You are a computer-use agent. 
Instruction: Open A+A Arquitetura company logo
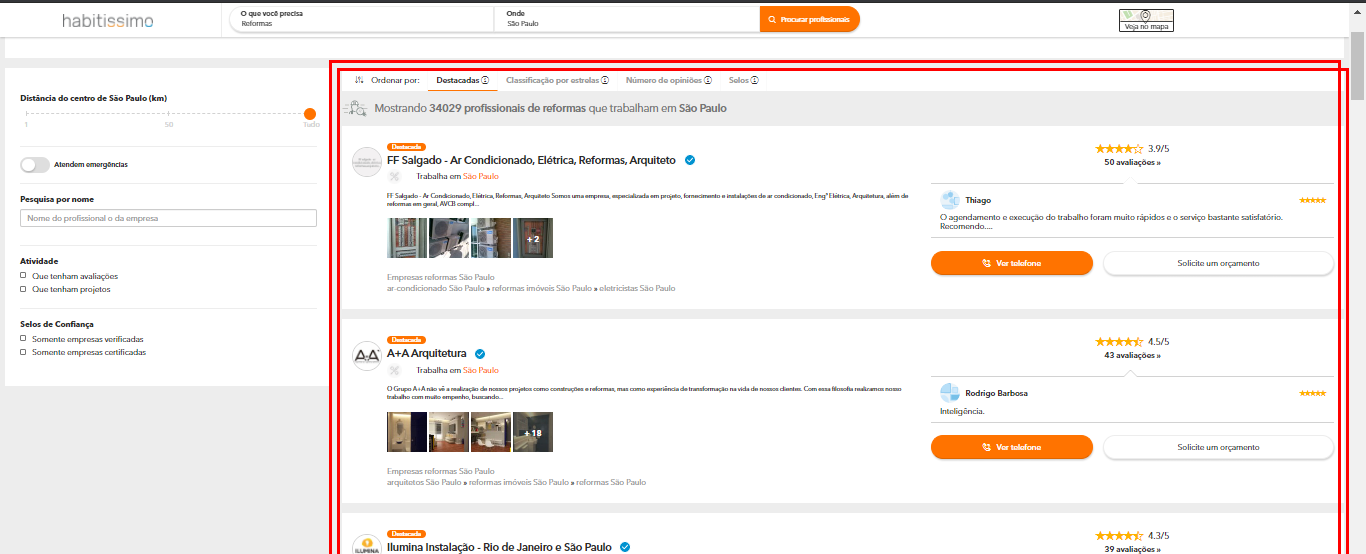pos(367,356)
